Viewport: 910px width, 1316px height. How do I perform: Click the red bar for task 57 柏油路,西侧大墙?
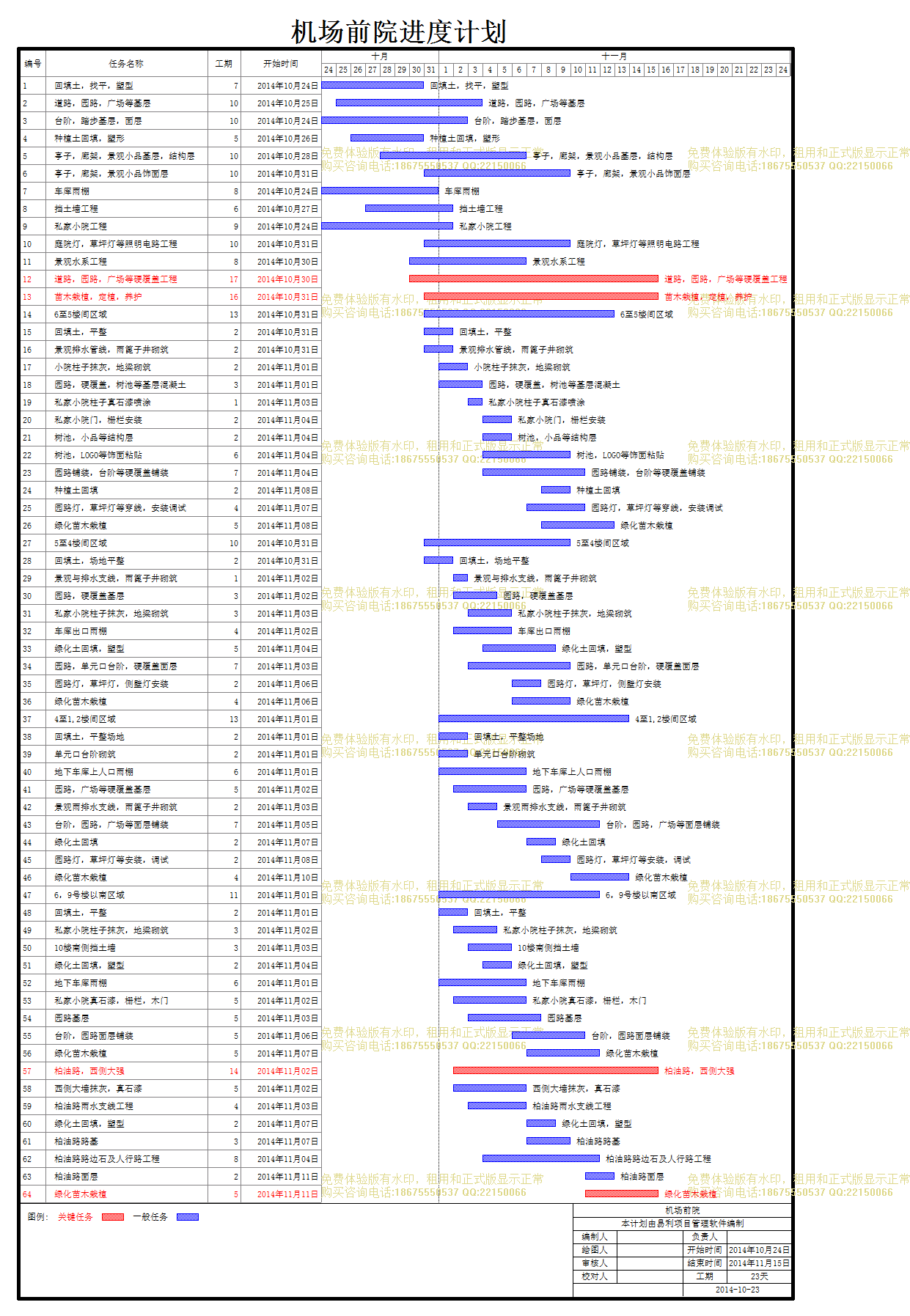(x=556, y=1070)
